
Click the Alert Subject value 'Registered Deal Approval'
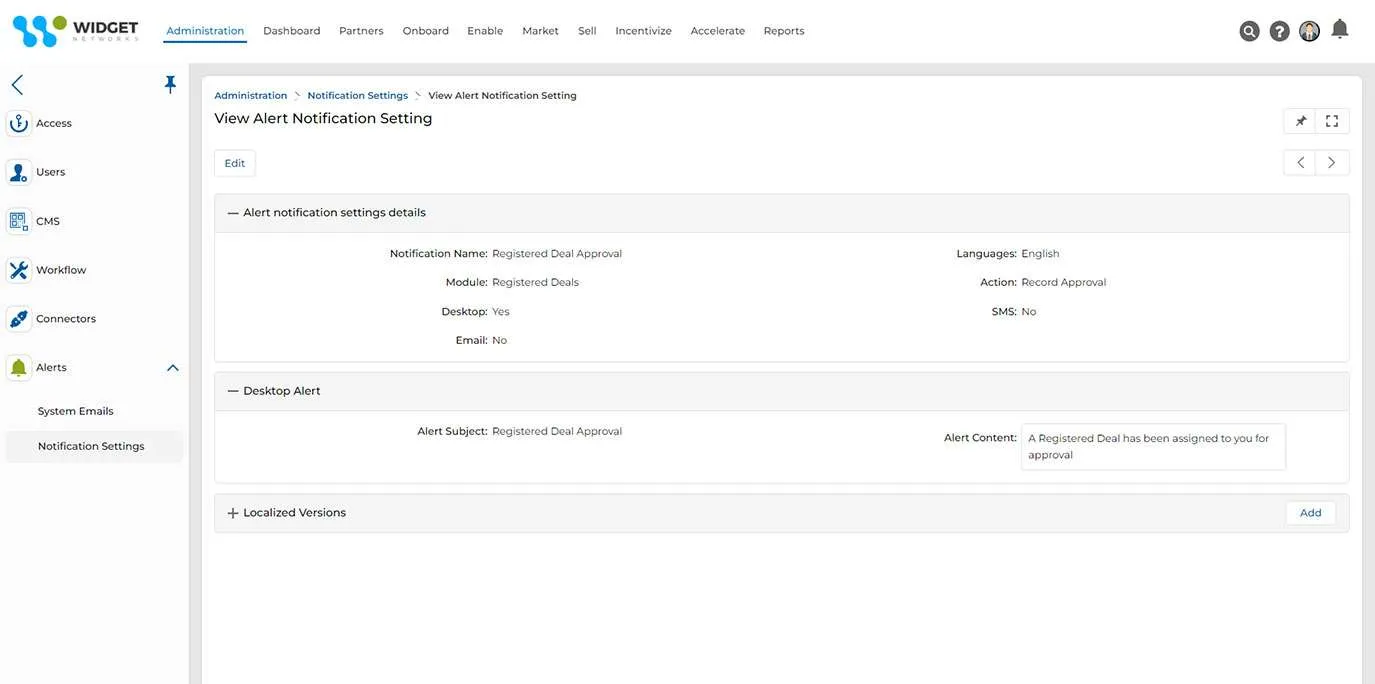[x=557, y=432]
